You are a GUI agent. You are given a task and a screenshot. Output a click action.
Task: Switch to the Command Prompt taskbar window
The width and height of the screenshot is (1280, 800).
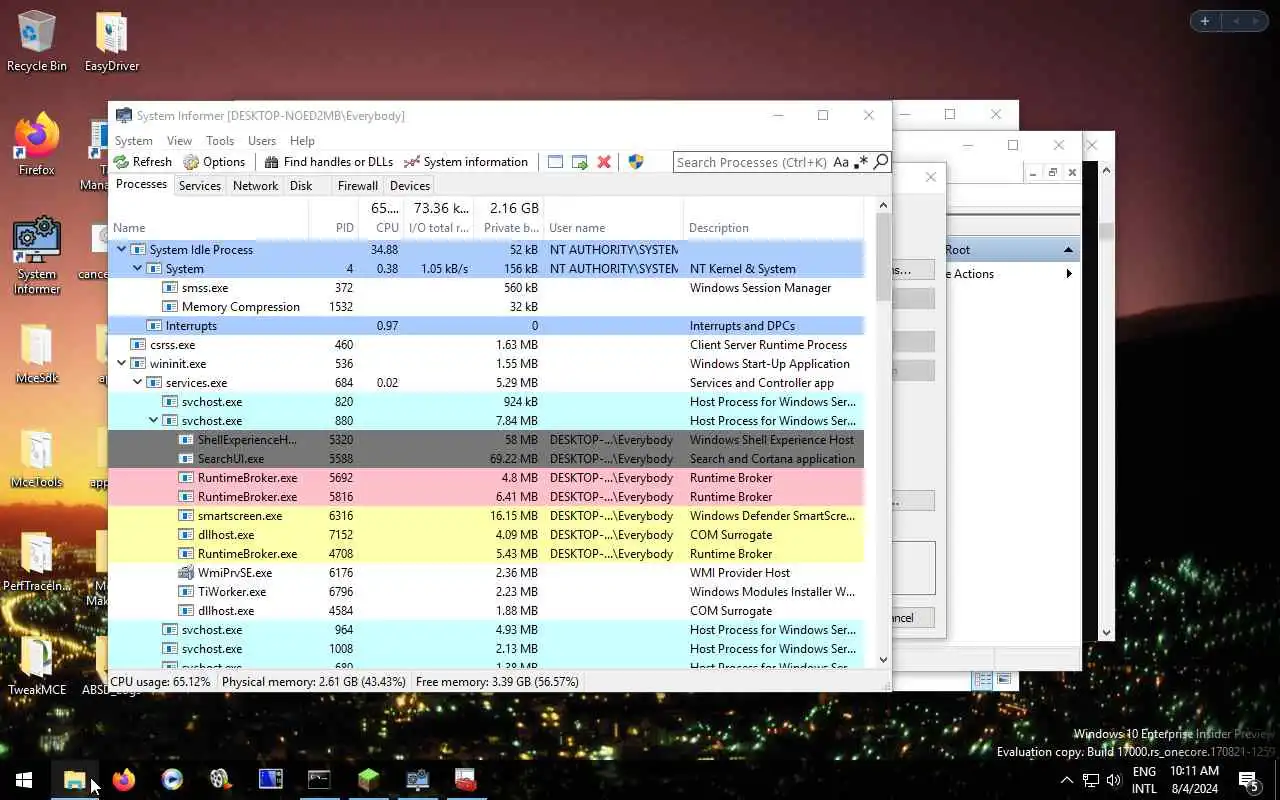point(319,780)
